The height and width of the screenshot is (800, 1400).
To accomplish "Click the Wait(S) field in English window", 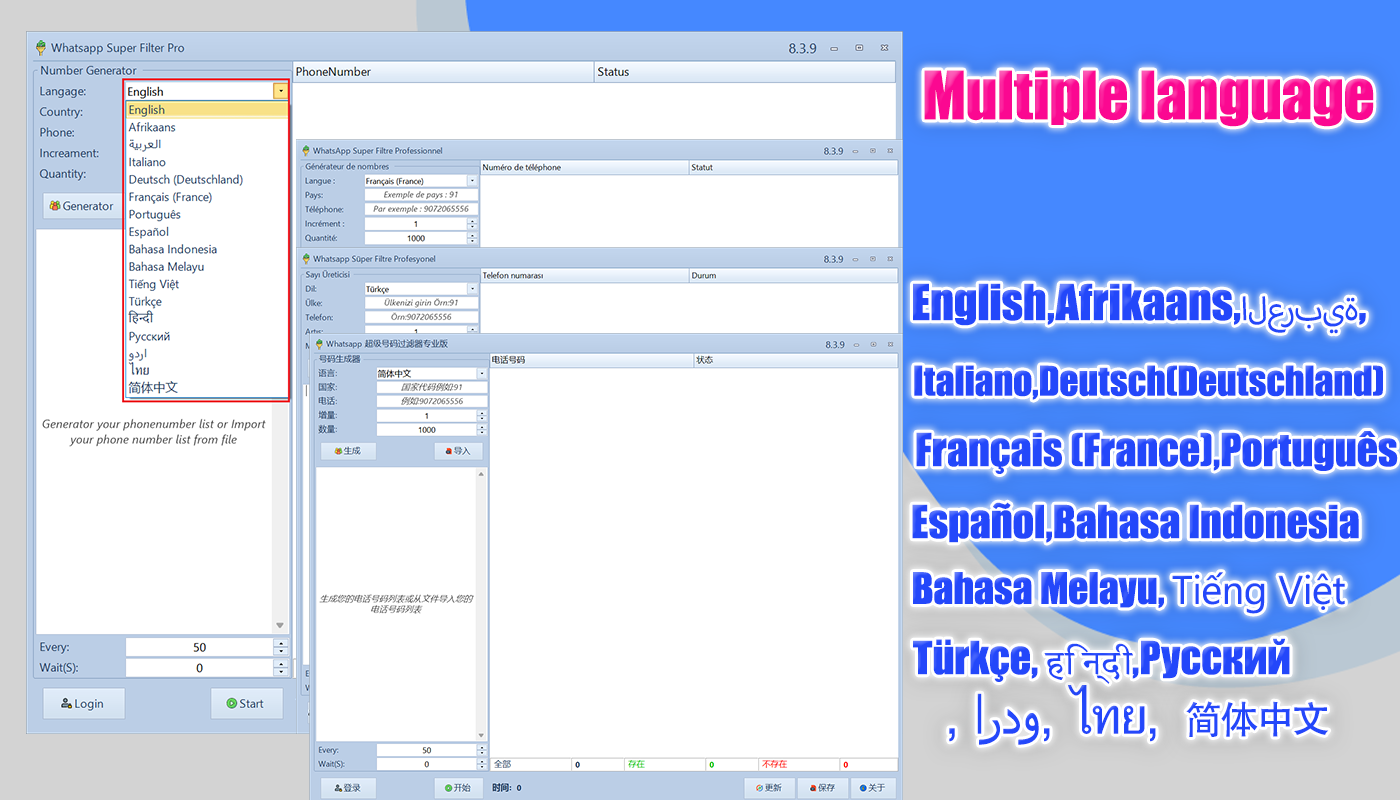I will [x=199, y=668].
